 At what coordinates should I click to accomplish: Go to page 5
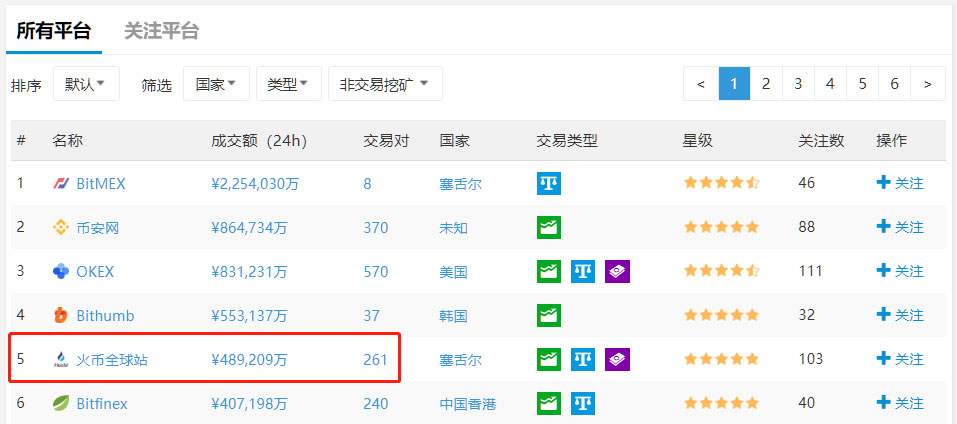pyautogui.click(x=862, y=84)
